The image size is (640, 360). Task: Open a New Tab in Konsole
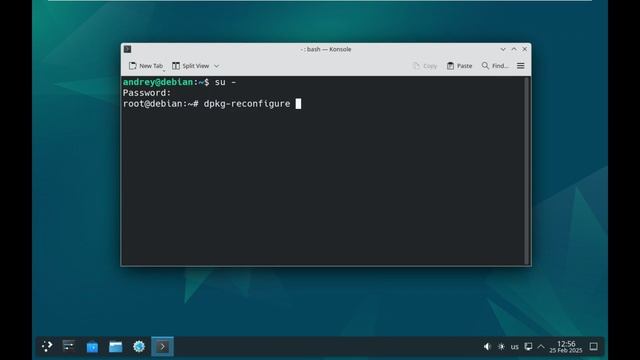[x=146, y=66]
